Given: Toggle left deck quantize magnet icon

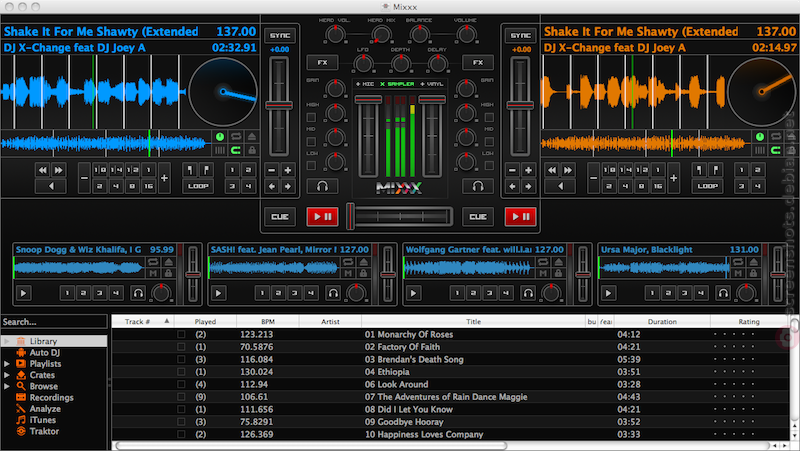Looking at the screenshot, I should (236, 150).
